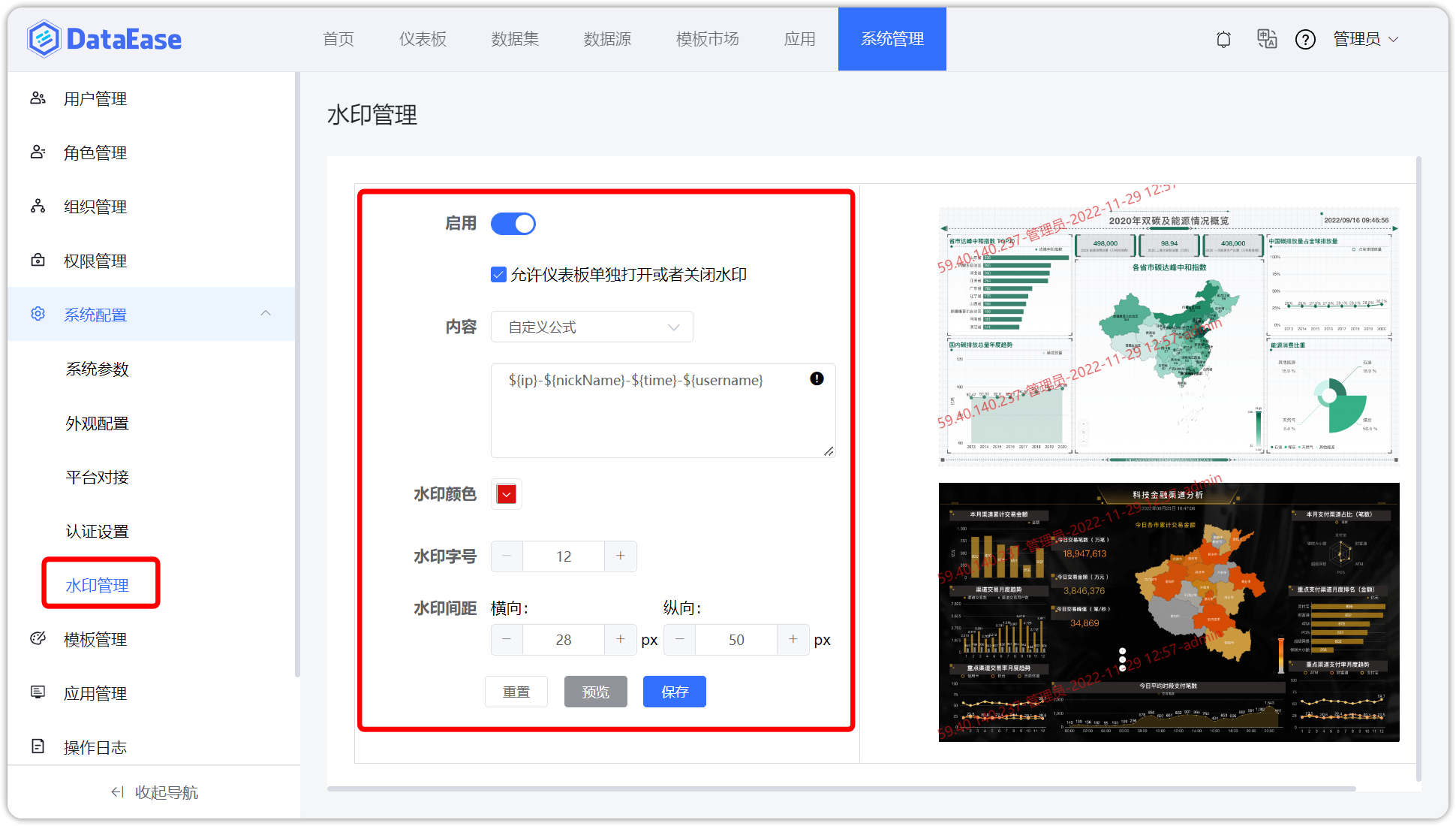Open the 内容 dropdown showing 自定义公式

[591, 327]
